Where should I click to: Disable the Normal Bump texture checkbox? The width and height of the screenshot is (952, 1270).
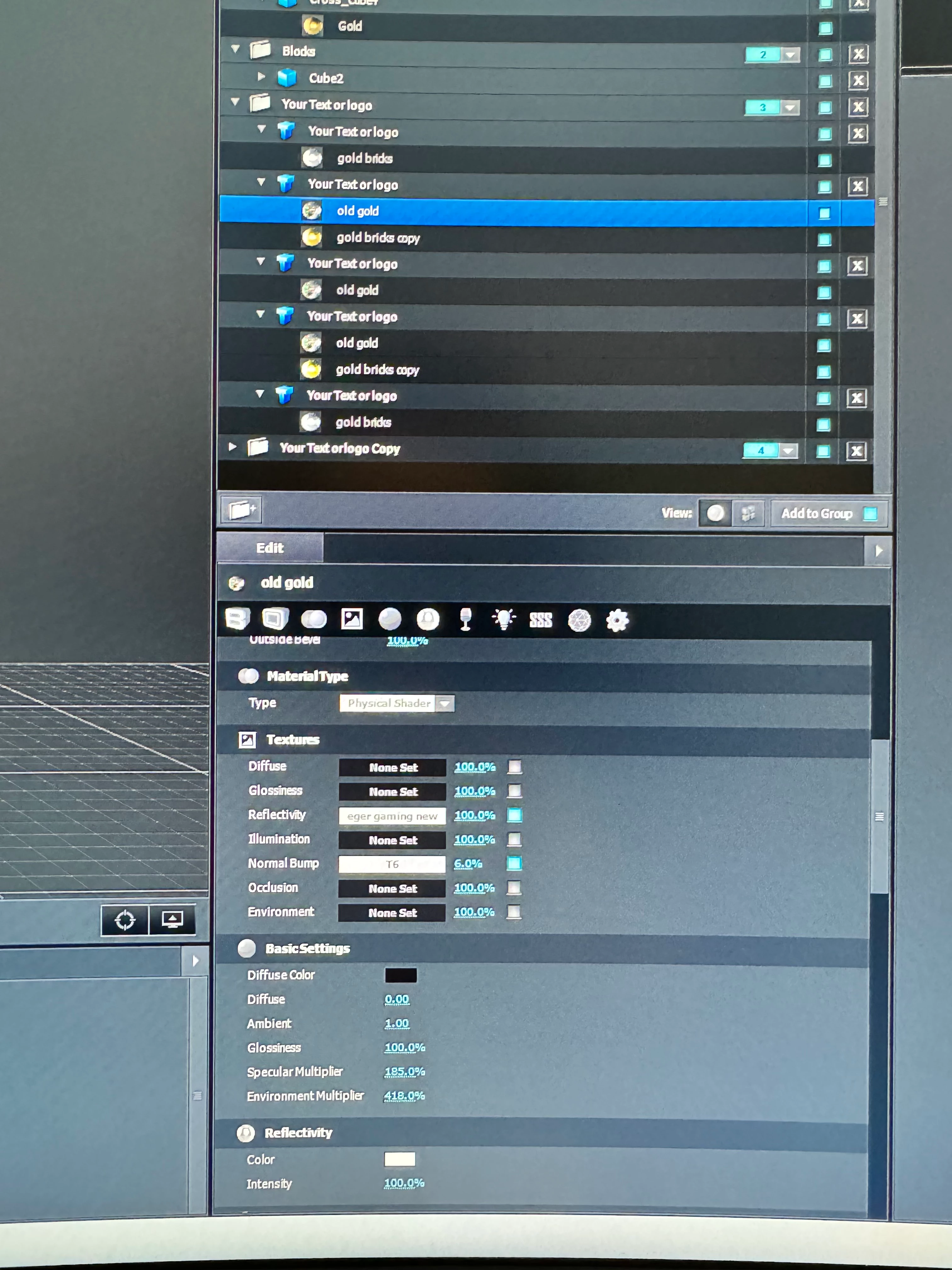tap(514, 863)
